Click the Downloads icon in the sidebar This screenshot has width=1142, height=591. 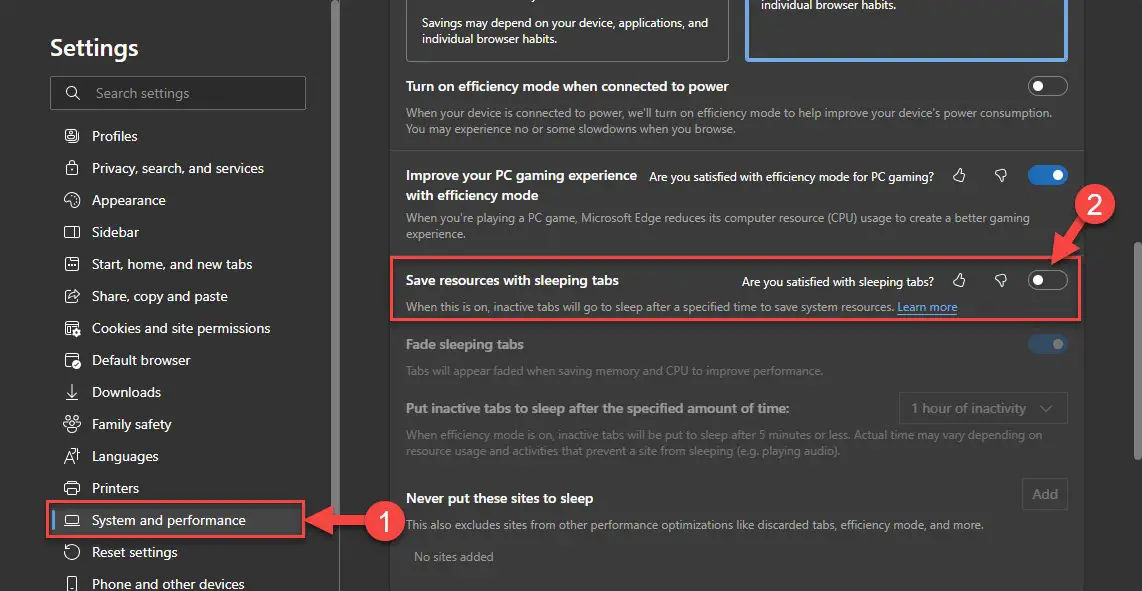71,392
